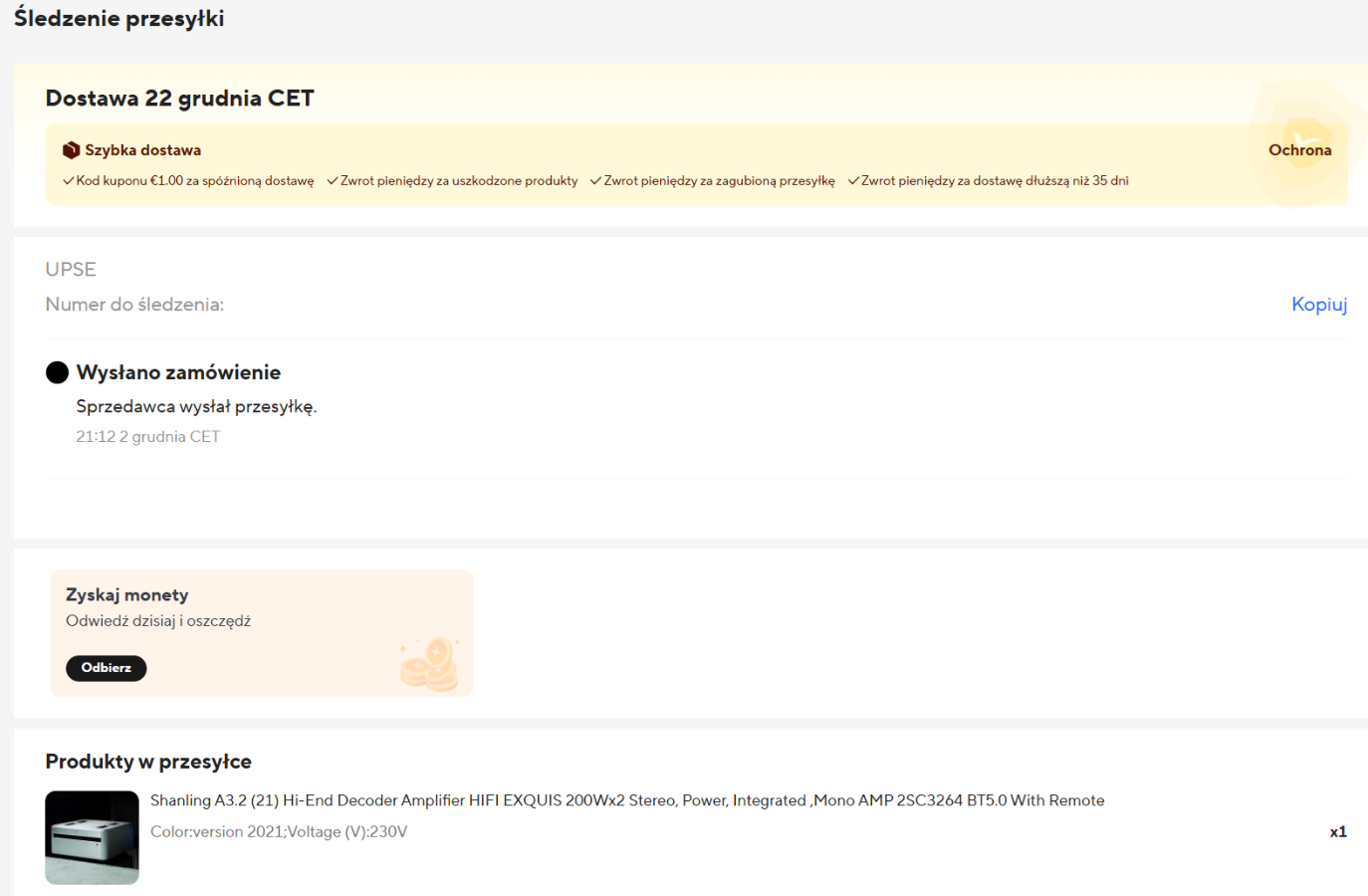Click the Wysłano zamówienie status heading
This screenshot has width=1368, height=896.
179,372
